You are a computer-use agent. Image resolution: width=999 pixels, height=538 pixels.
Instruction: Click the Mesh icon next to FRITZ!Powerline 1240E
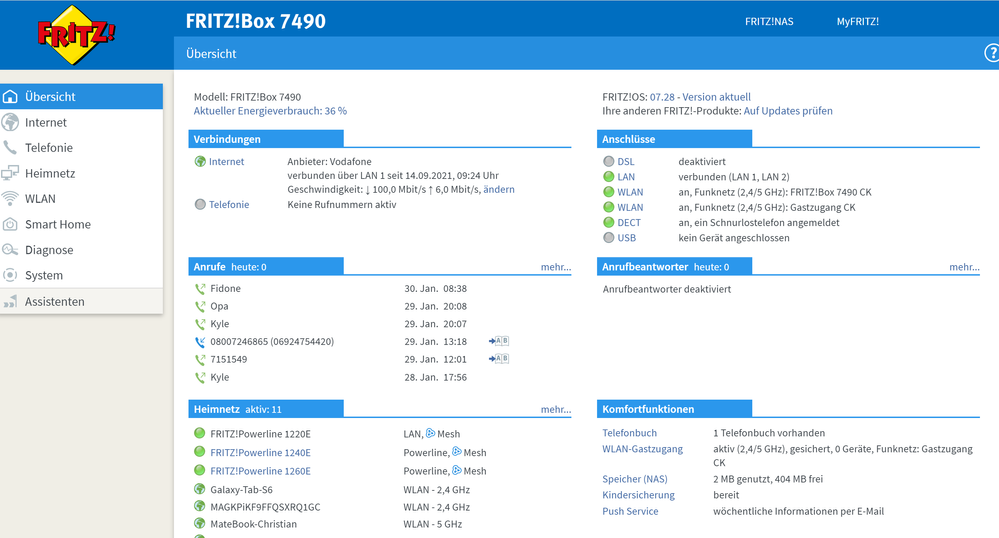pyautogui.click(x=457, y=453)
